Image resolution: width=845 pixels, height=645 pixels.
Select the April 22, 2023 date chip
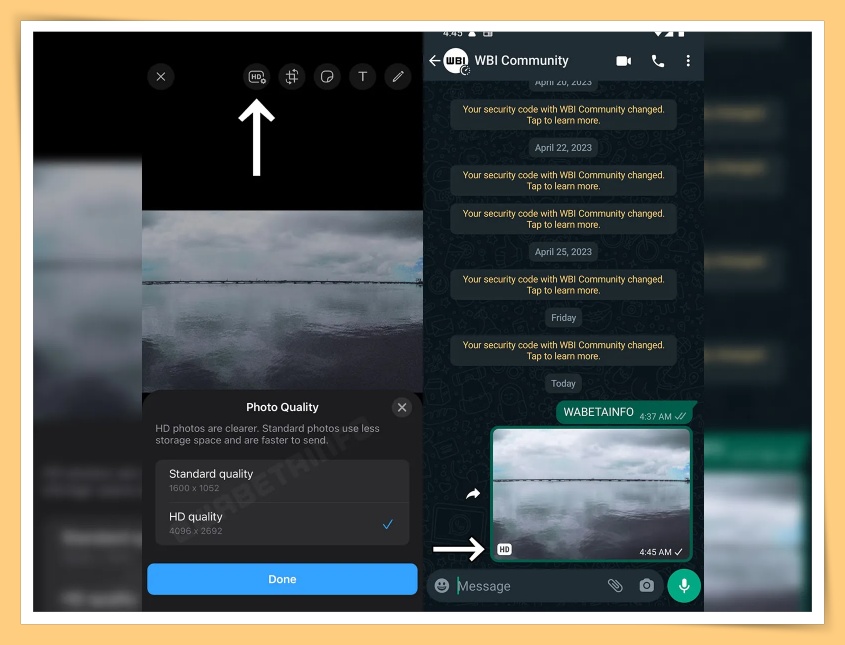563,148
